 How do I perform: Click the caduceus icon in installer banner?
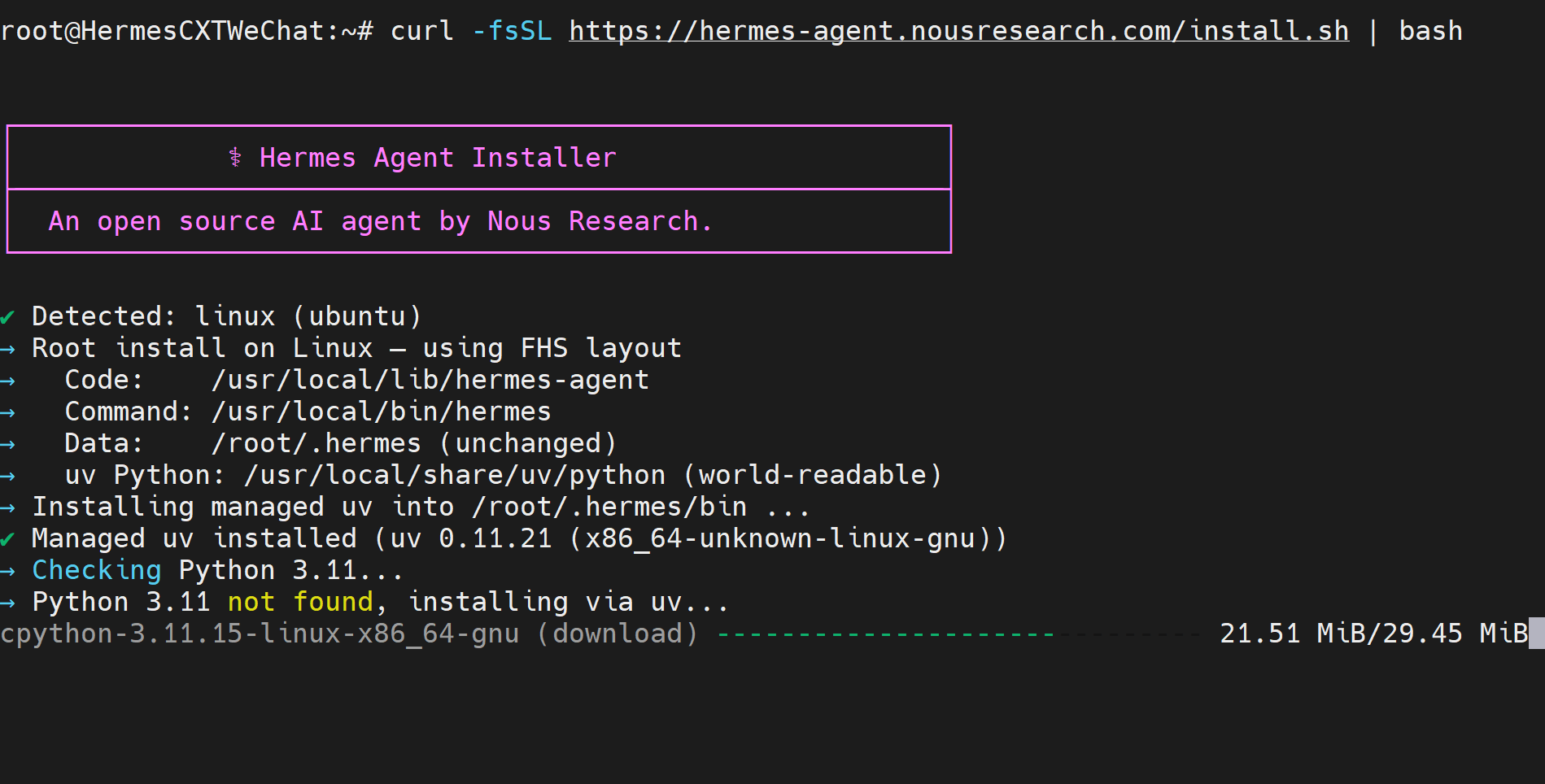[235, 157]
